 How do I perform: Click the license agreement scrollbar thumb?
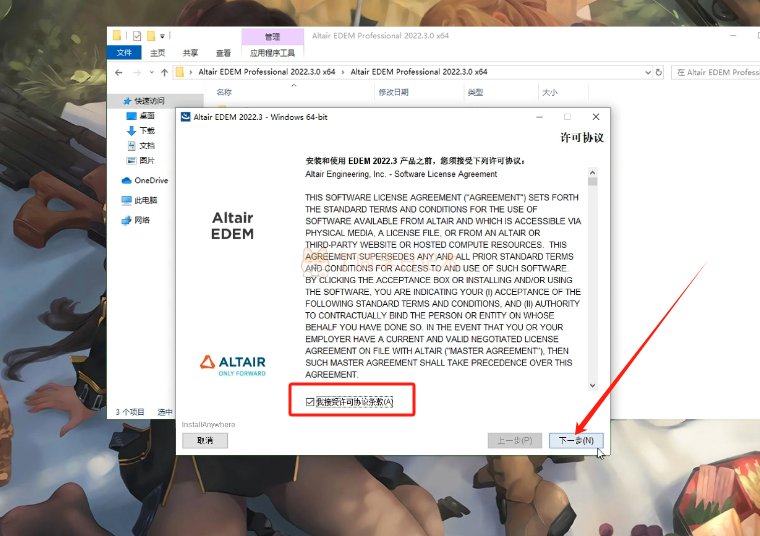point(592,182)
